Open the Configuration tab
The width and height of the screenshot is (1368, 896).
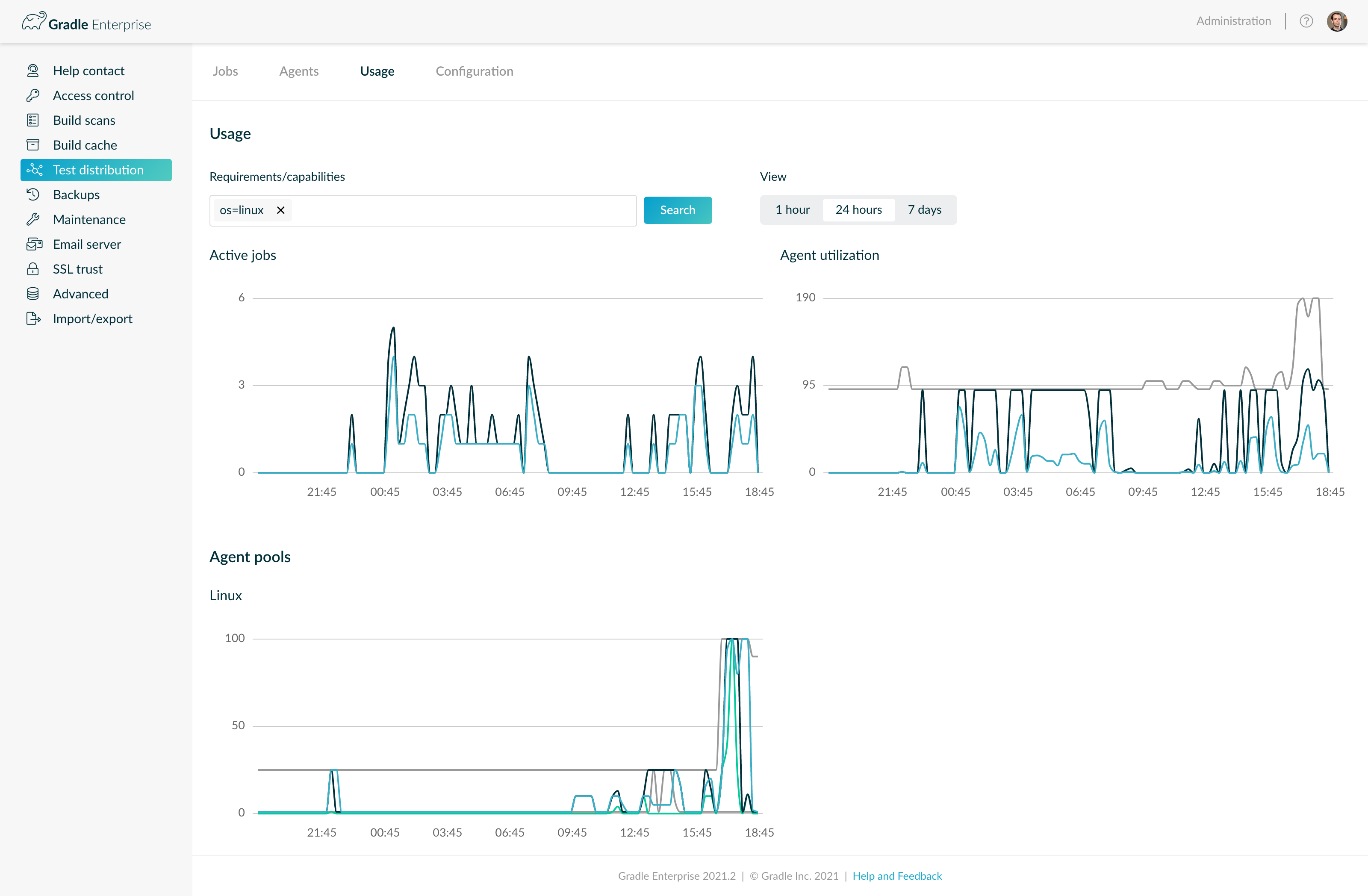474,71
